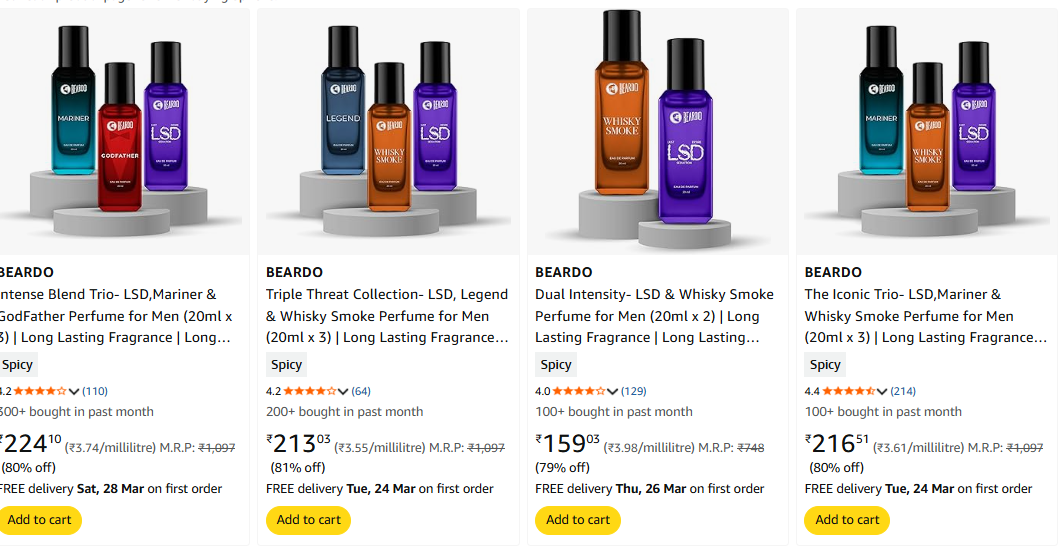The width and height of the screenshot is (1064, 558).
Task: Add The Iconic Trio to cart
Action: coord(847,520)
